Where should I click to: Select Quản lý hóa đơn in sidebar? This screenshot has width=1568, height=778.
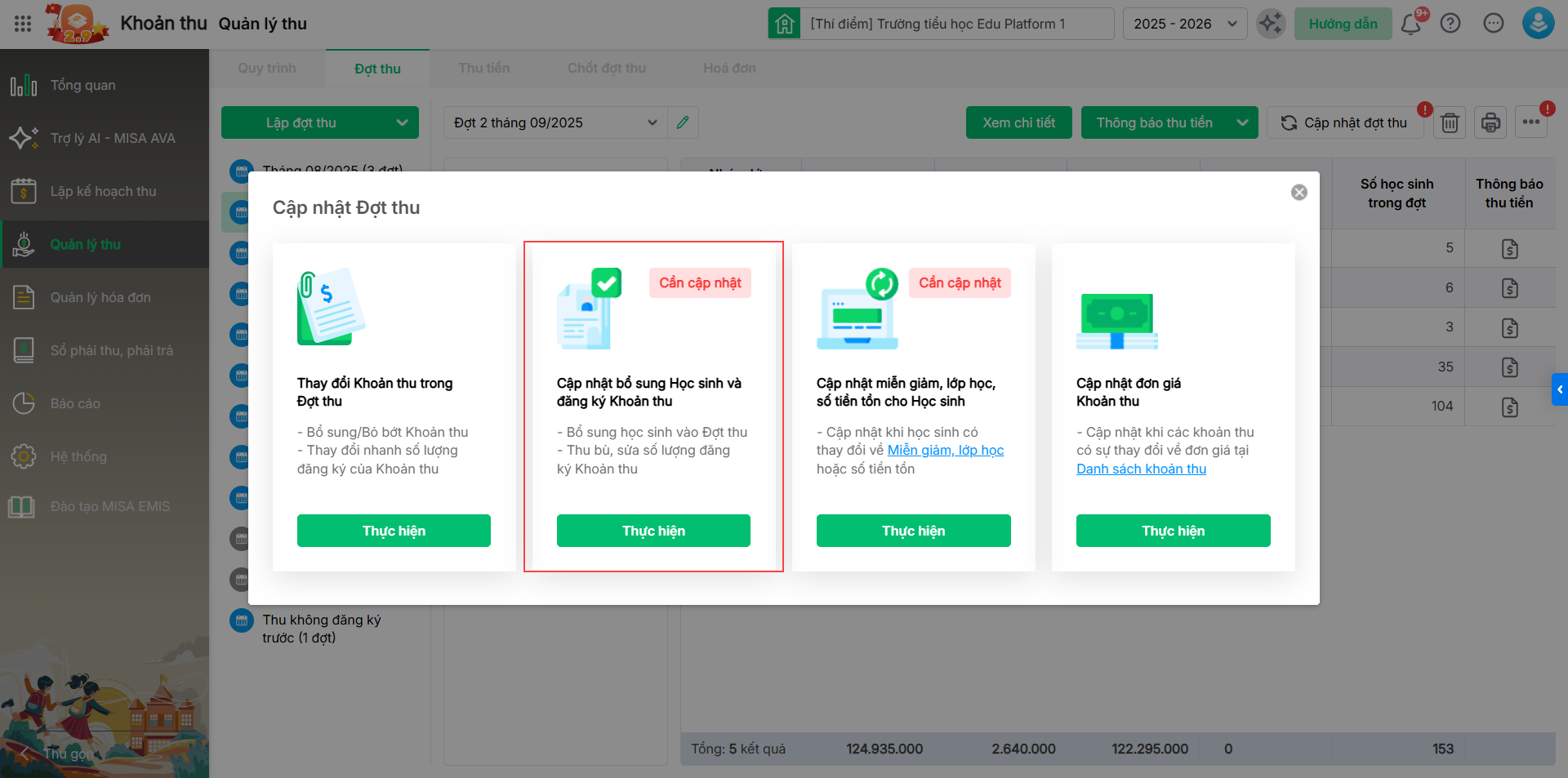click(100, 297)
